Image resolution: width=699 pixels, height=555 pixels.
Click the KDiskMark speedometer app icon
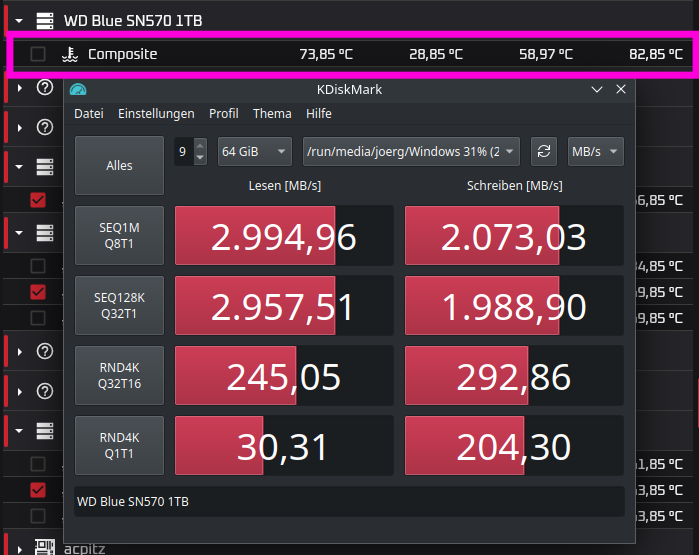(78, 90)
